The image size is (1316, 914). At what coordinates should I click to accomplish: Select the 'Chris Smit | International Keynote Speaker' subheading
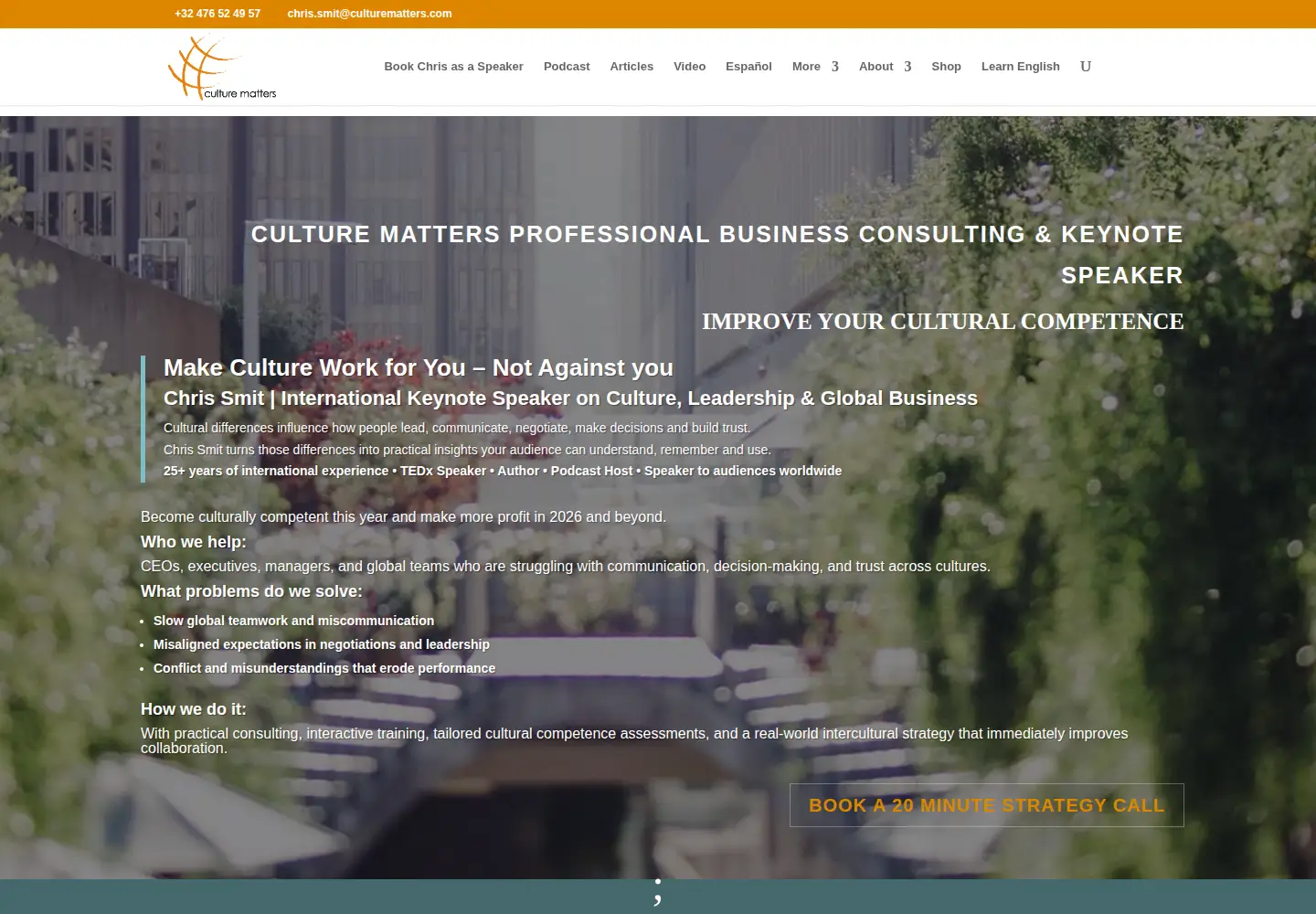click(x=570, y=399)
